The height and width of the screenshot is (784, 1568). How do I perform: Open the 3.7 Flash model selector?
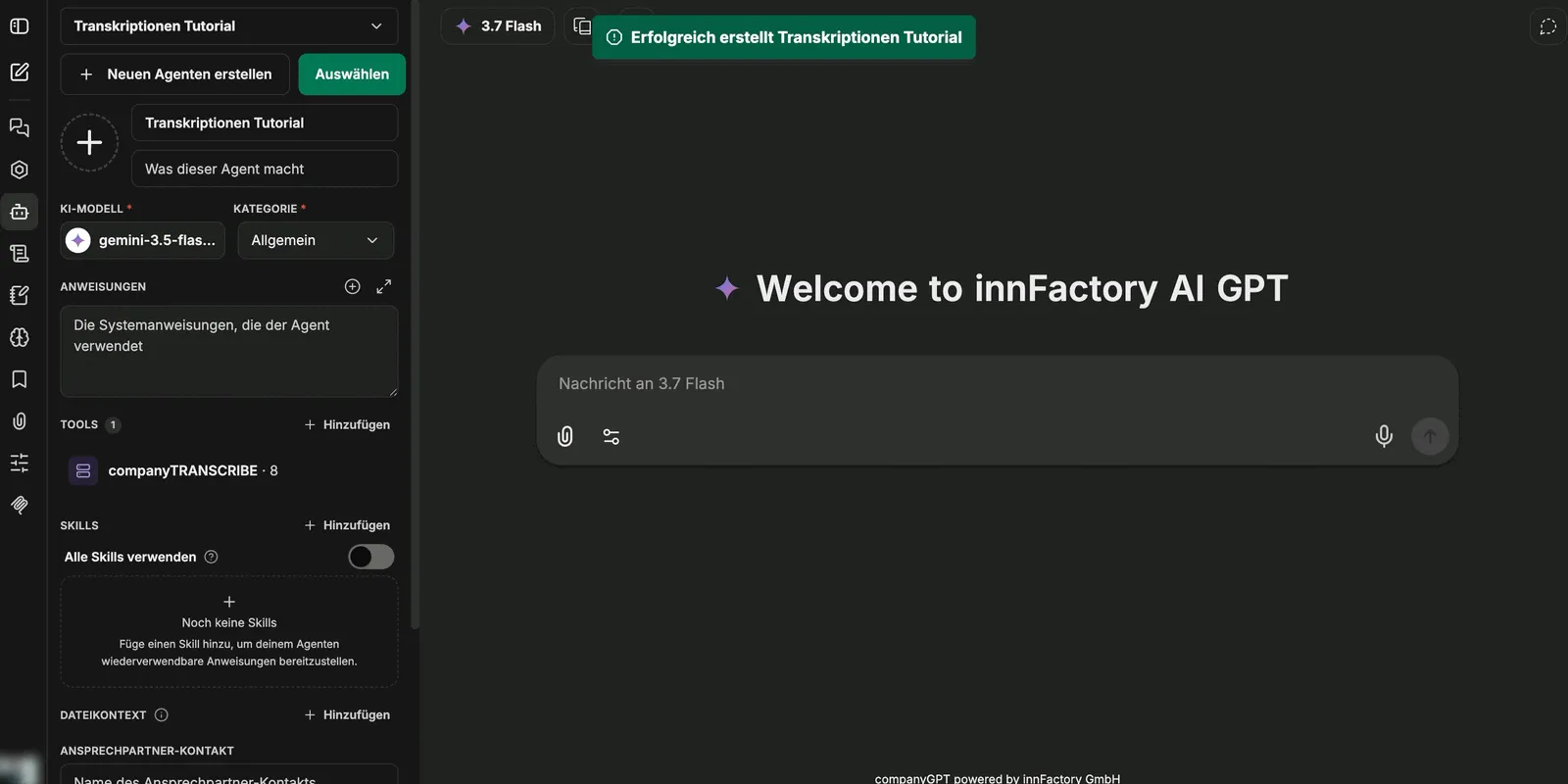(x=498, y=26)
